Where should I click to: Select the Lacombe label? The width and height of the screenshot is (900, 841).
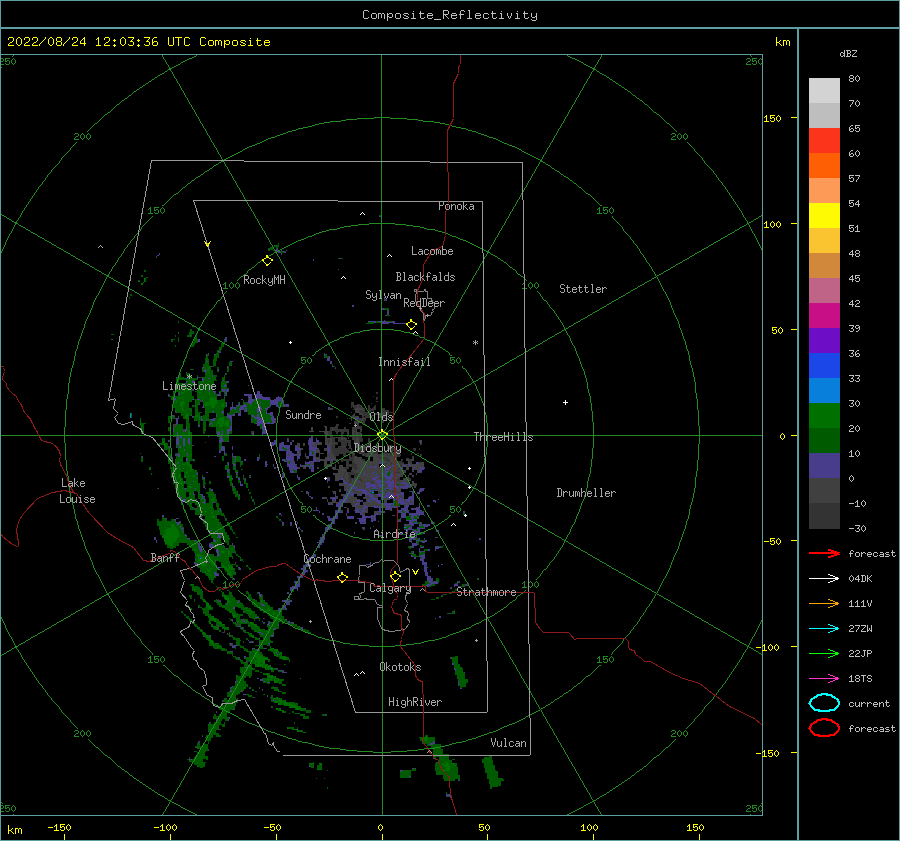point(432,251)
